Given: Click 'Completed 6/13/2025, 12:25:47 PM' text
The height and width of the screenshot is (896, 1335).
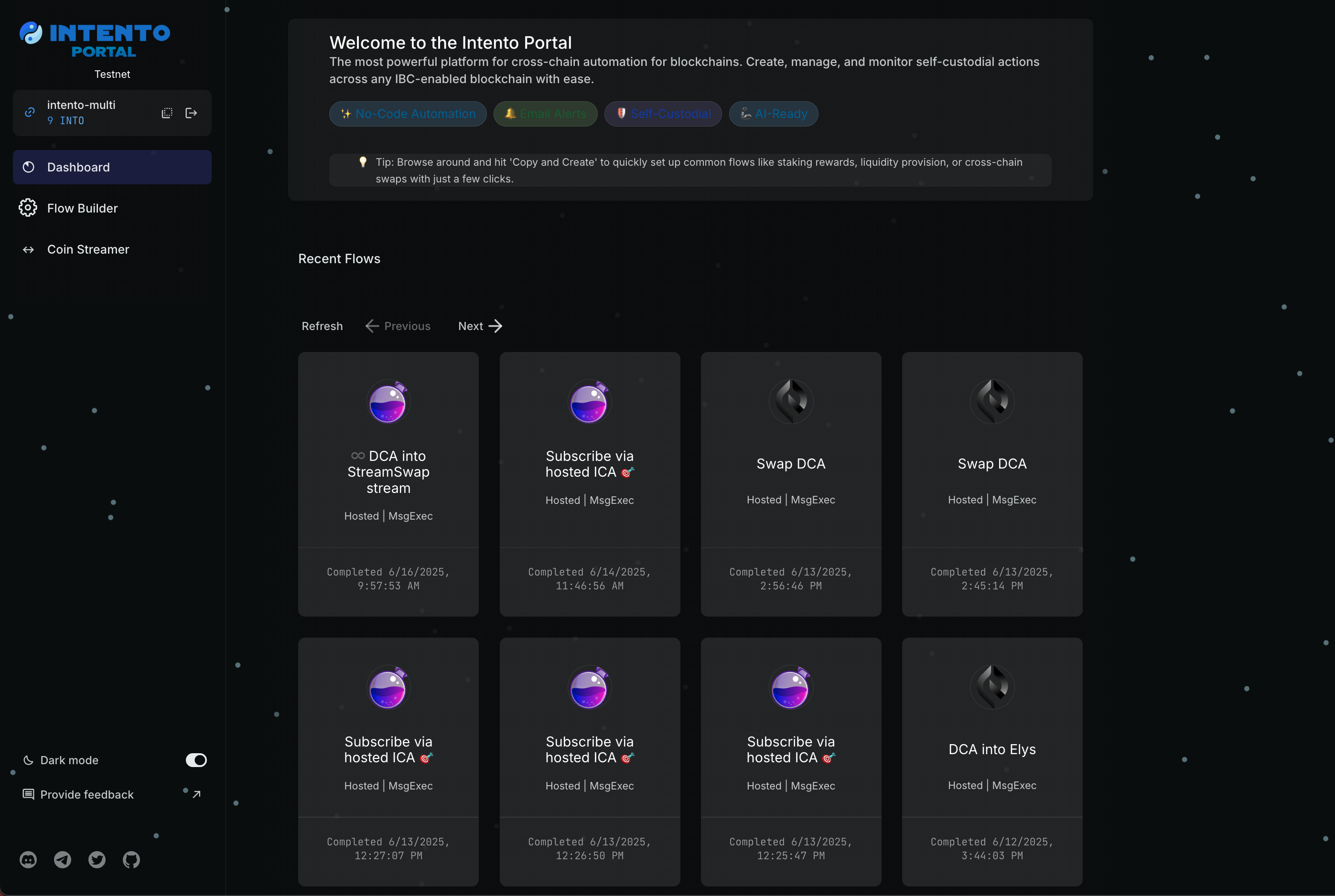Looking at the screenshot, I should click(791, 849).
